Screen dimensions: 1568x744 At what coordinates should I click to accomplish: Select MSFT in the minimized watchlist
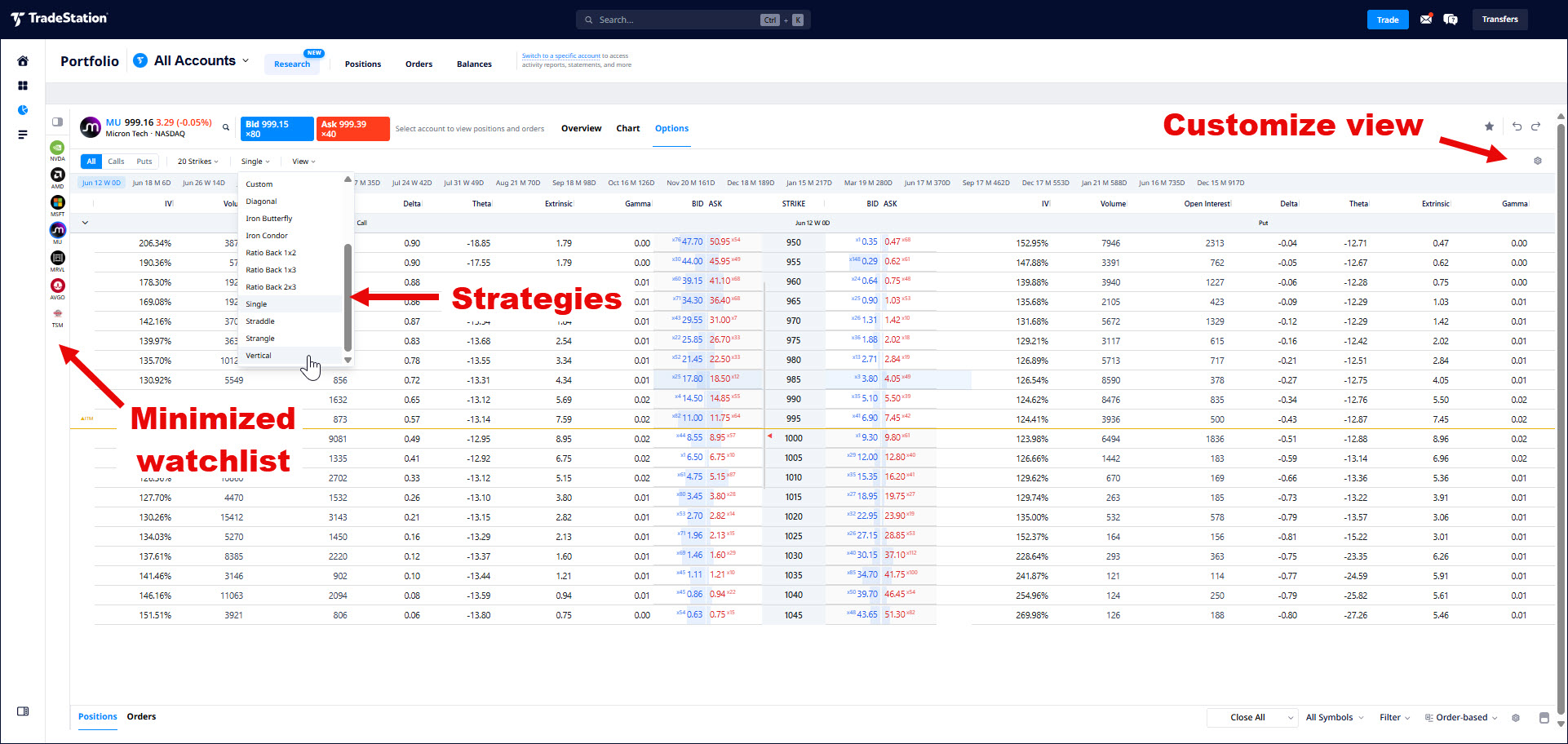point(57,206)
